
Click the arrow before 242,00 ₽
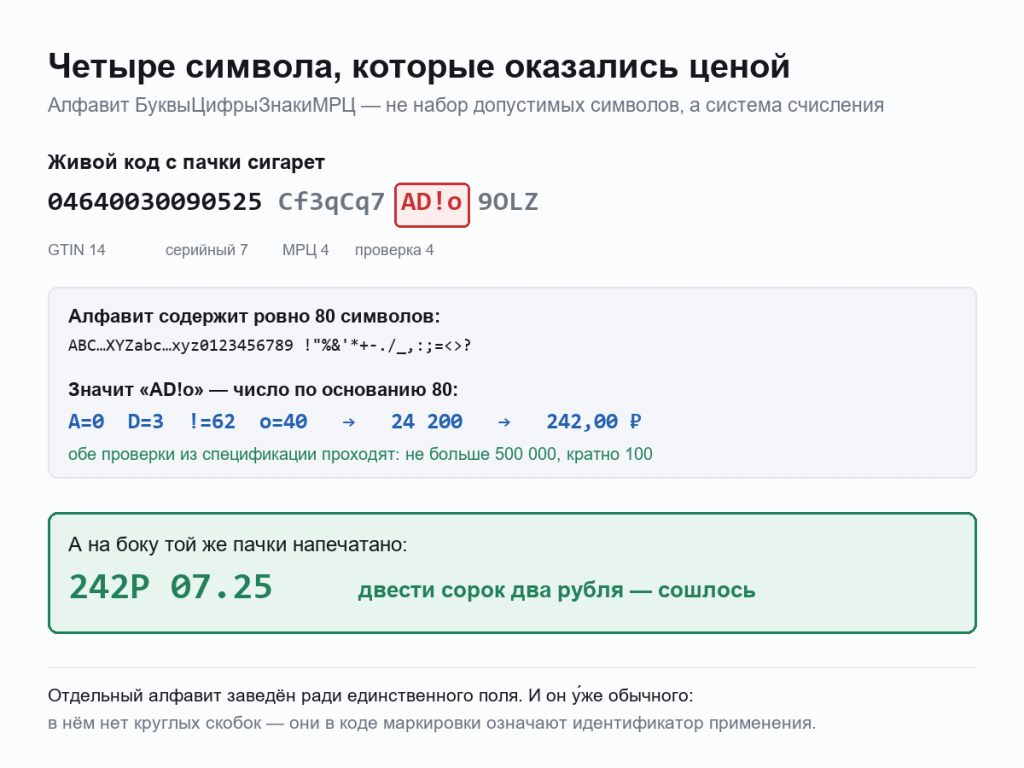(504, 423)
